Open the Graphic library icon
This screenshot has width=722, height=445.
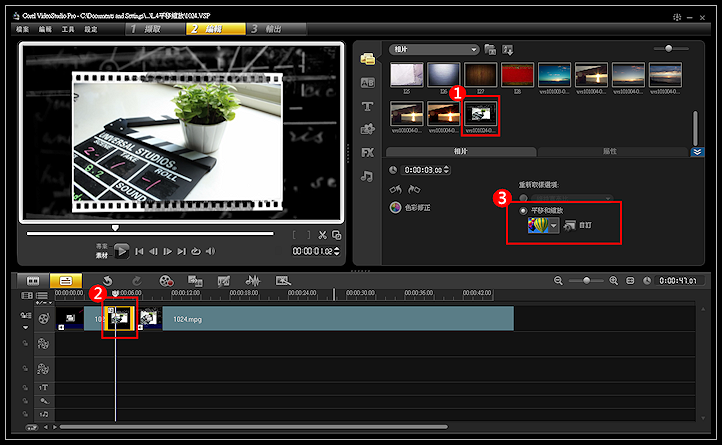pyautogui.click(x=367, y=129)
